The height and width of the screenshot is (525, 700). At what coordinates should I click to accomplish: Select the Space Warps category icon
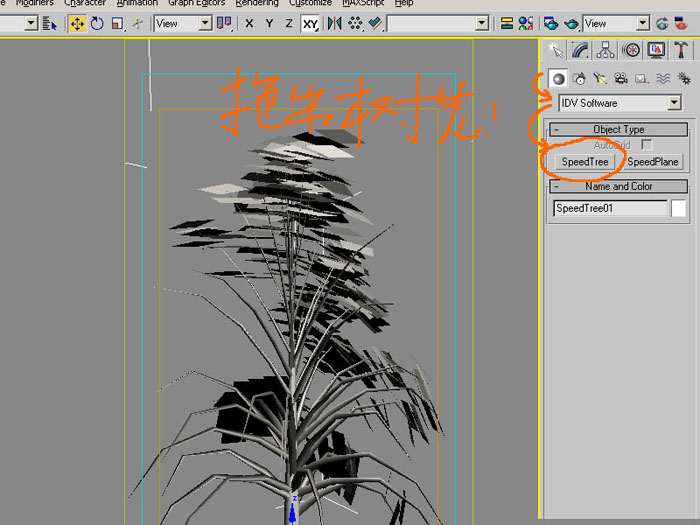[x=663, y=79]
